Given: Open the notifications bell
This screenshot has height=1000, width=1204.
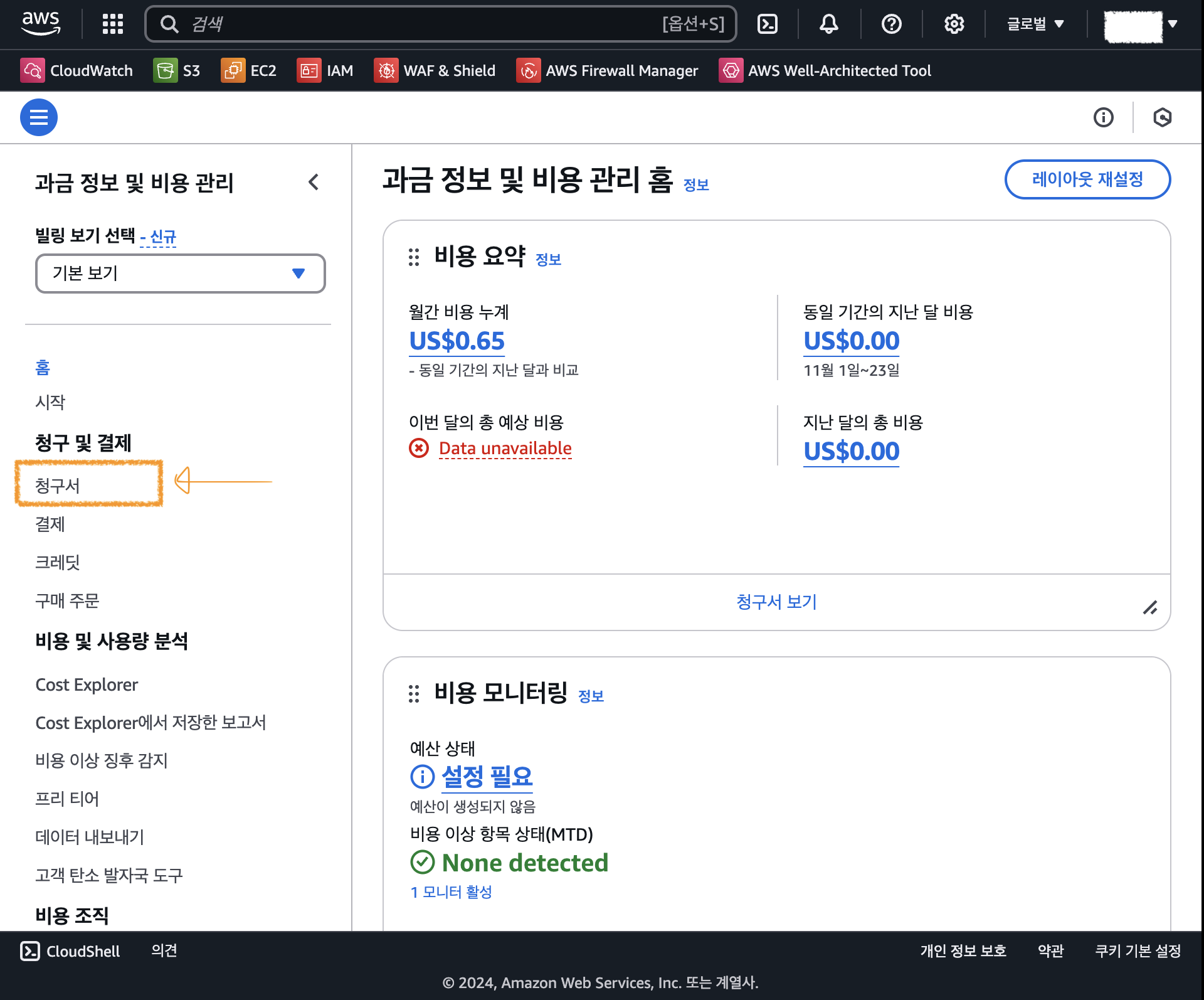Looking at the screenshot, I should pos(828,24).
